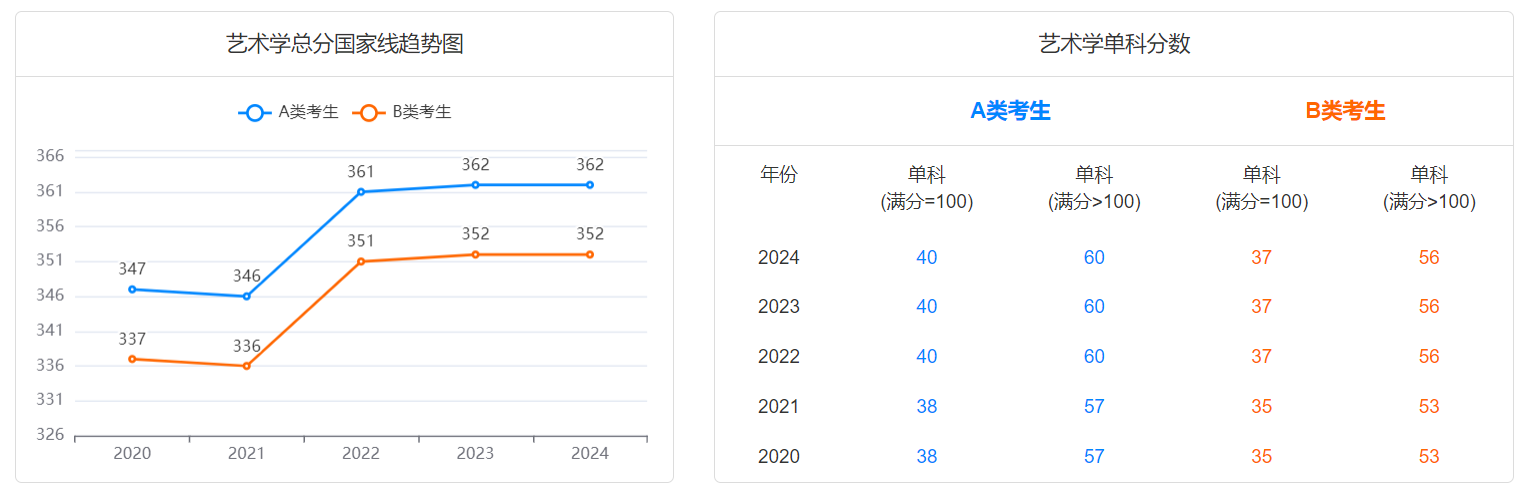Viewport: 1528px width, 493px height.
Task: Click the 2020 row year label in table
Action: [779, 457]
